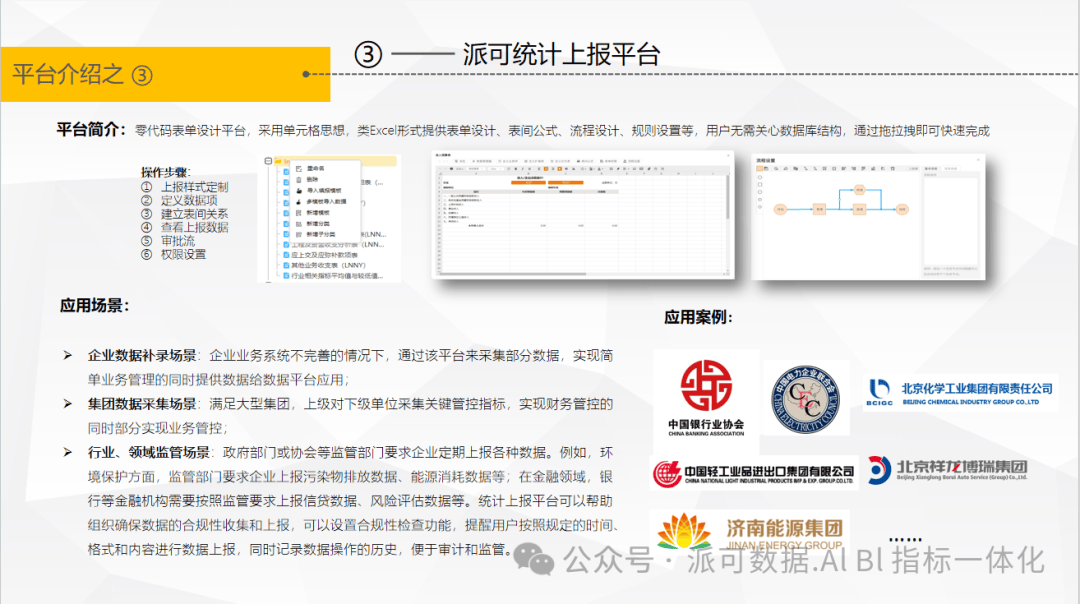The image size is (1080, 604).
Task: Collapse the root folder in the tree
Action: pos(269,161)
